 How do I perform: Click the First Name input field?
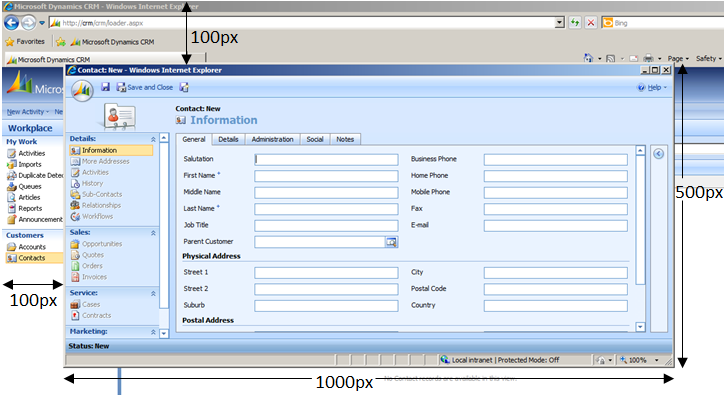(326, 176)
